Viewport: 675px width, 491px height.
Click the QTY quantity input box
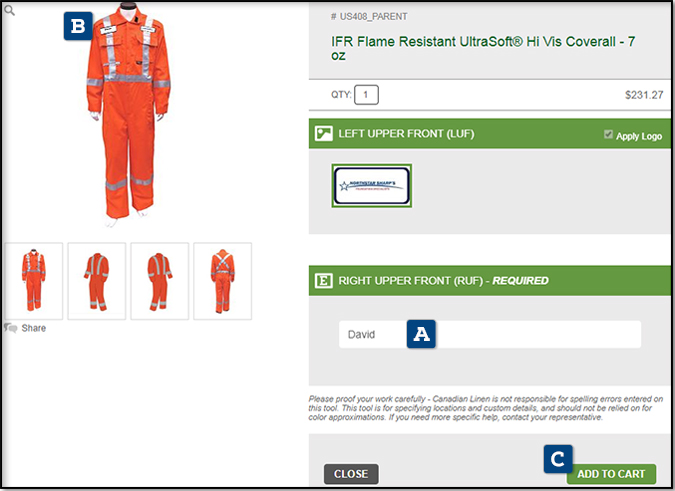click(x=366, y=95)
